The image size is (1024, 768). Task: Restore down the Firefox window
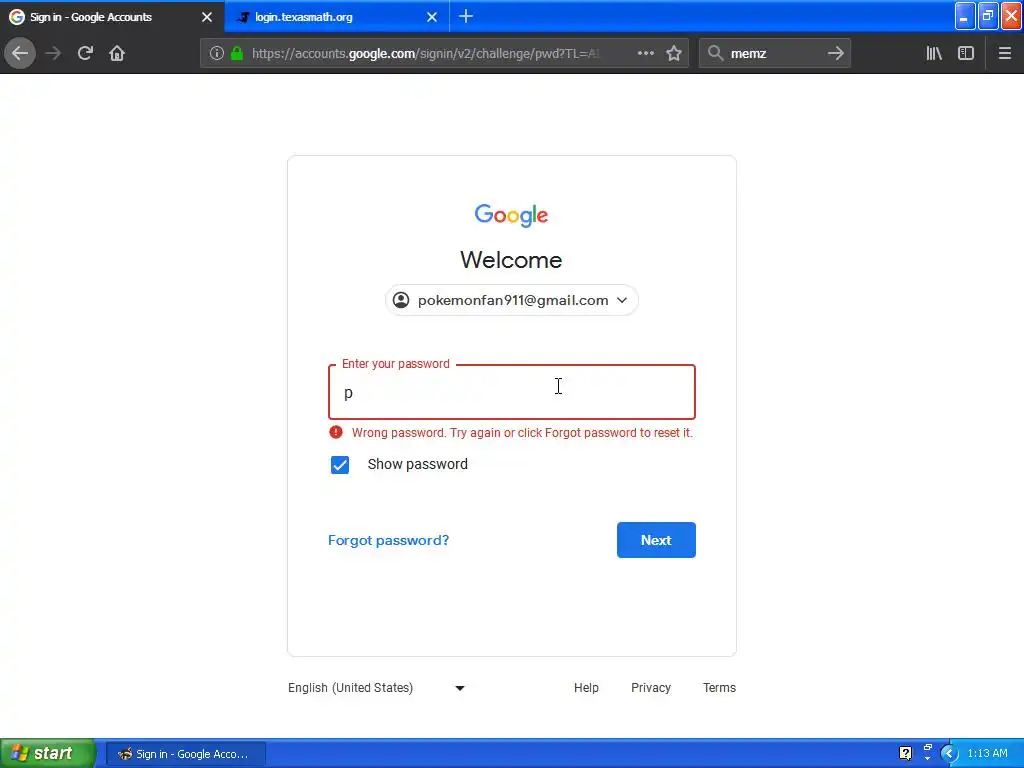(x=987, y=16)
